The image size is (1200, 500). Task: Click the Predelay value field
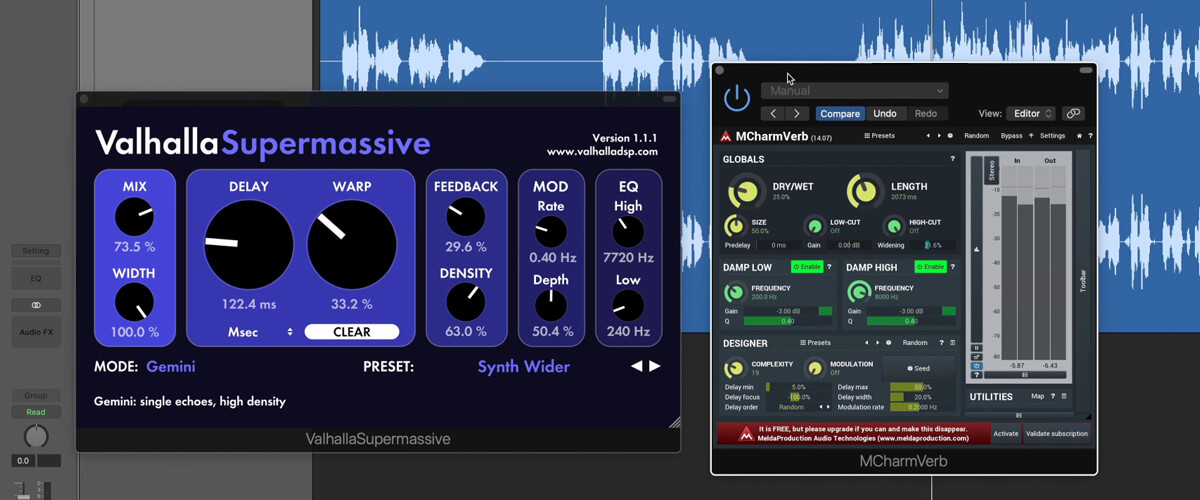(779, 245)
